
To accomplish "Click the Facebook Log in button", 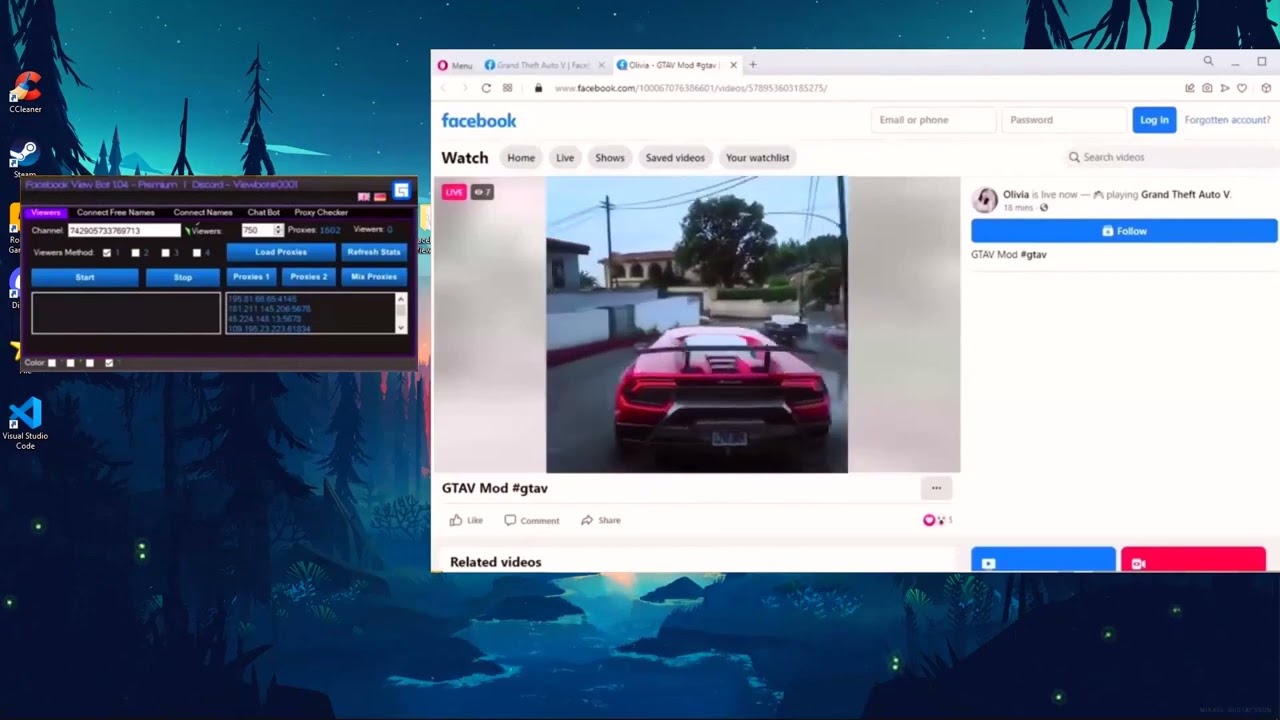I will (x=1154, y=120).
